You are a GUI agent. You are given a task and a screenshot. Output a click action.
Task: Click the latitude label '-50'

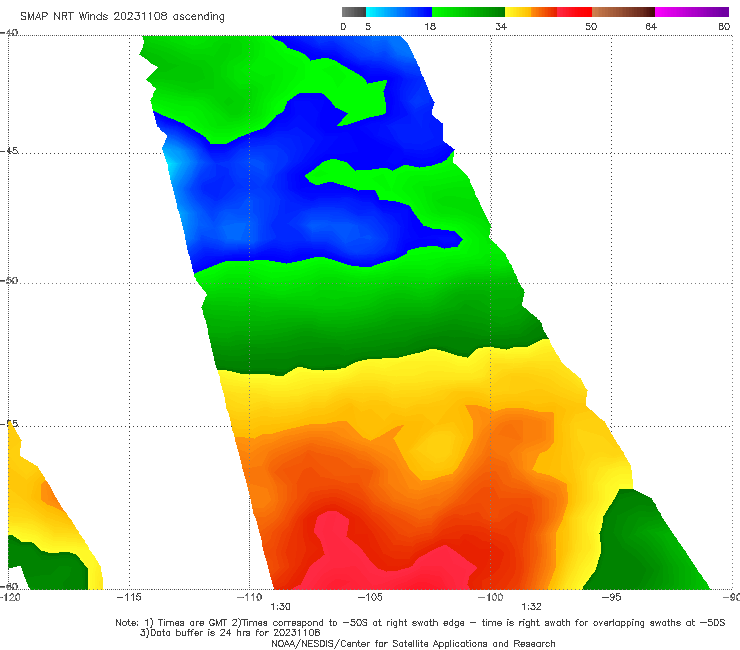9,280
